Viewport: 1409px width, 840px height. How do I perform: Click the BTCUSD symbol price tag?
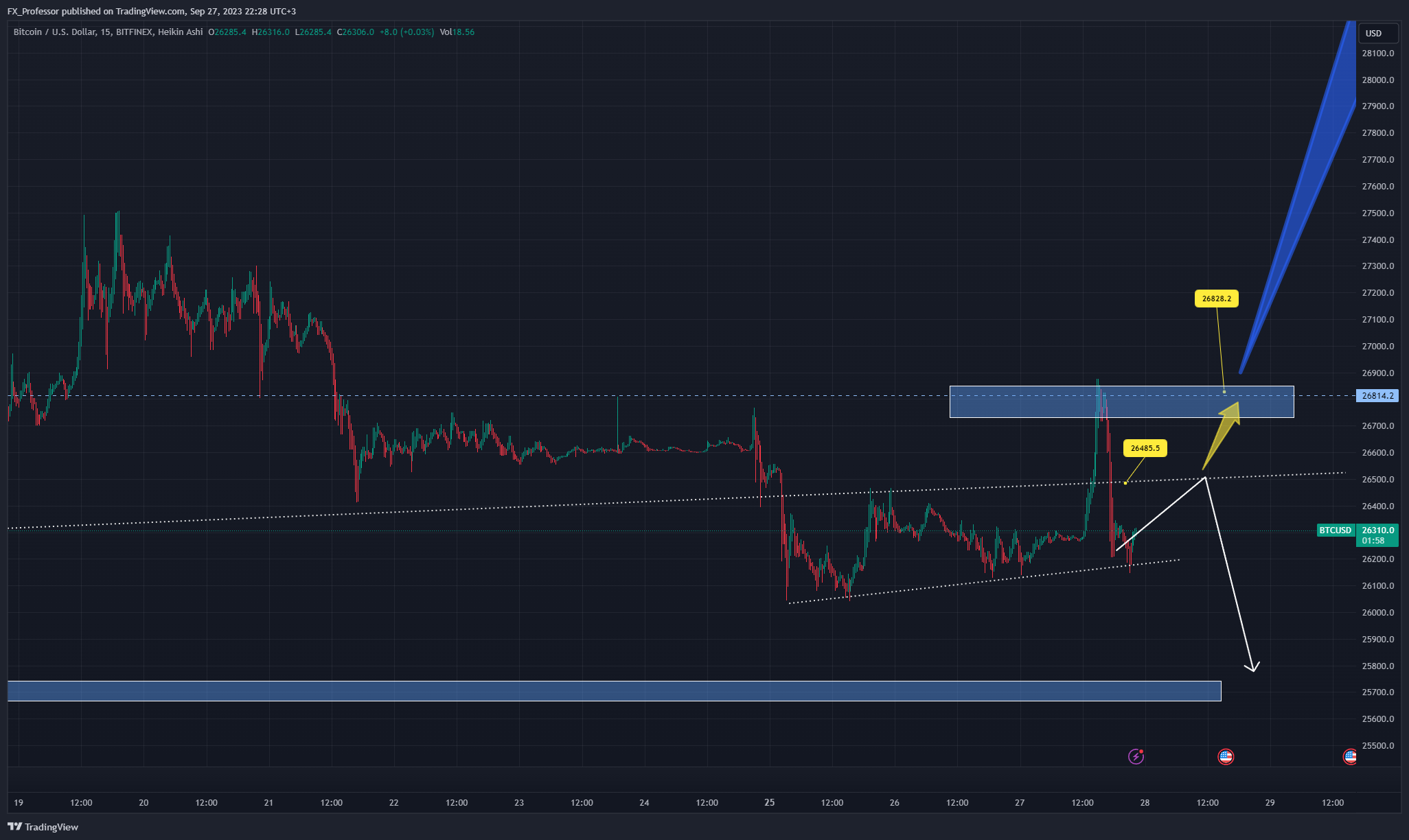pyautogui.click(x=1336, y=530)
